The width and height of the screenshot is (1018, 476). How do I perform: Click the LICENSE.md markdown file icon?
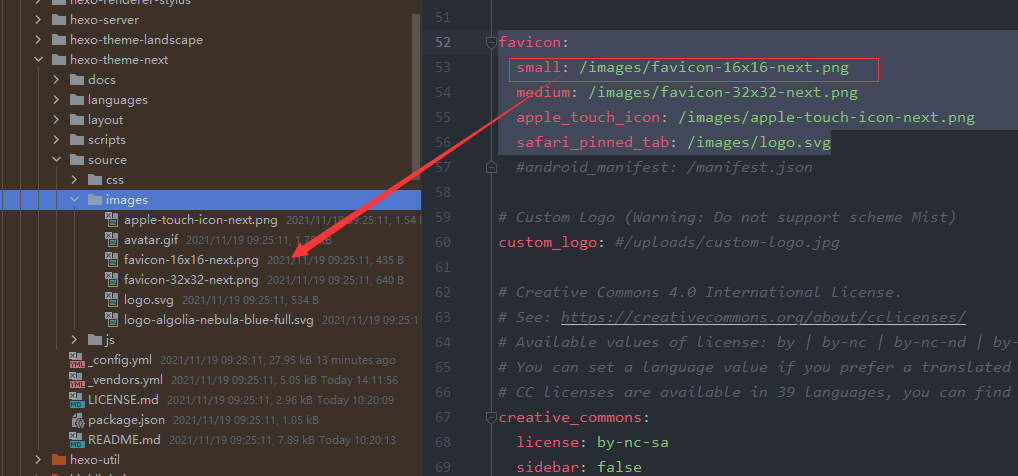77,400
